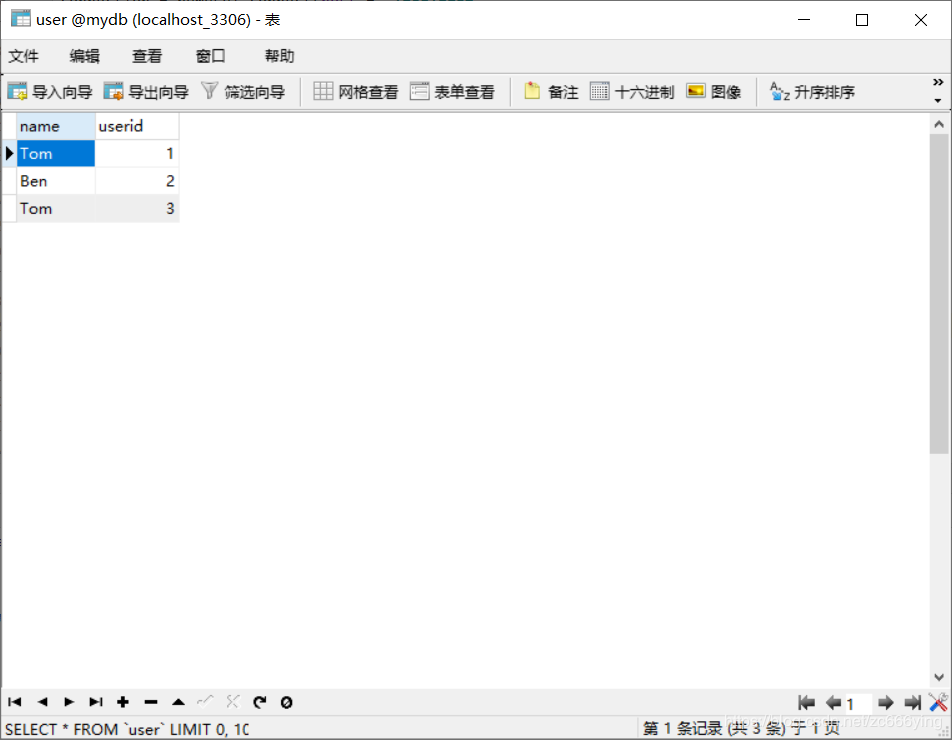Image resolution: width=952 pixels, height=740 pixels.
Task: Click the vertical scrollbar track
Action: tap(939, 560)
